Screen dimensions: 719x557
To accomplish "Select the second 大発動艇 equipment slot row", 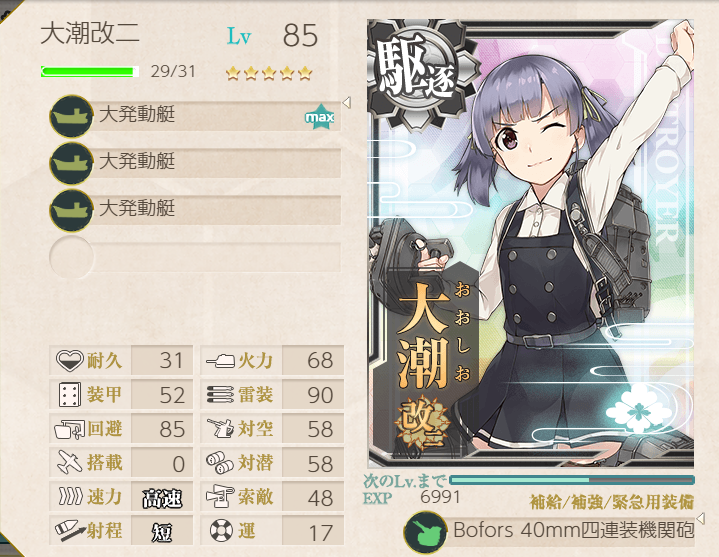I will [x=195, y=164].
